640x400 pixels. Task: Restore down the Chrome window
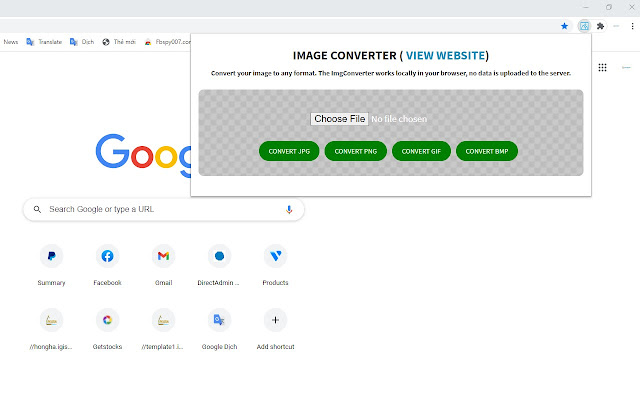pyautogui.click(x=609, y=7)
